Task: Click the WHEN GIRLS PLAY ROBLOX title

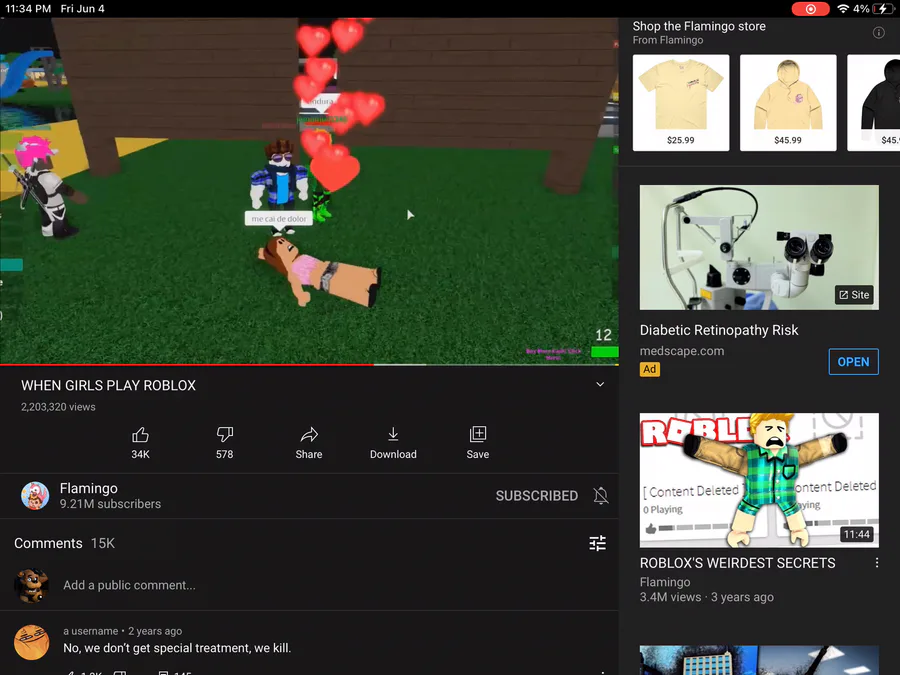Action: (x=108, y=385)
